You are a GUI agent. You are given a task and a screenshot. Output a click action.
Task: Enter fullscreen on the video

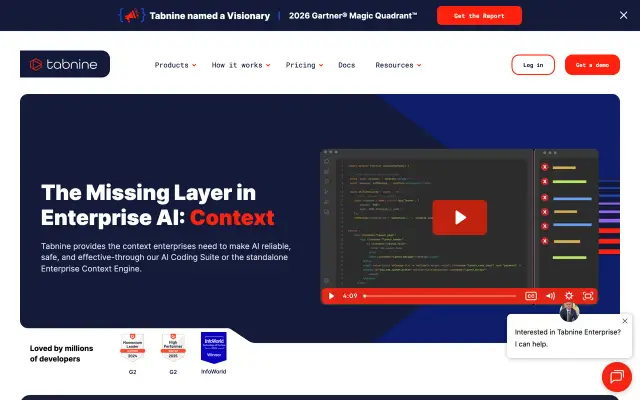588,296
